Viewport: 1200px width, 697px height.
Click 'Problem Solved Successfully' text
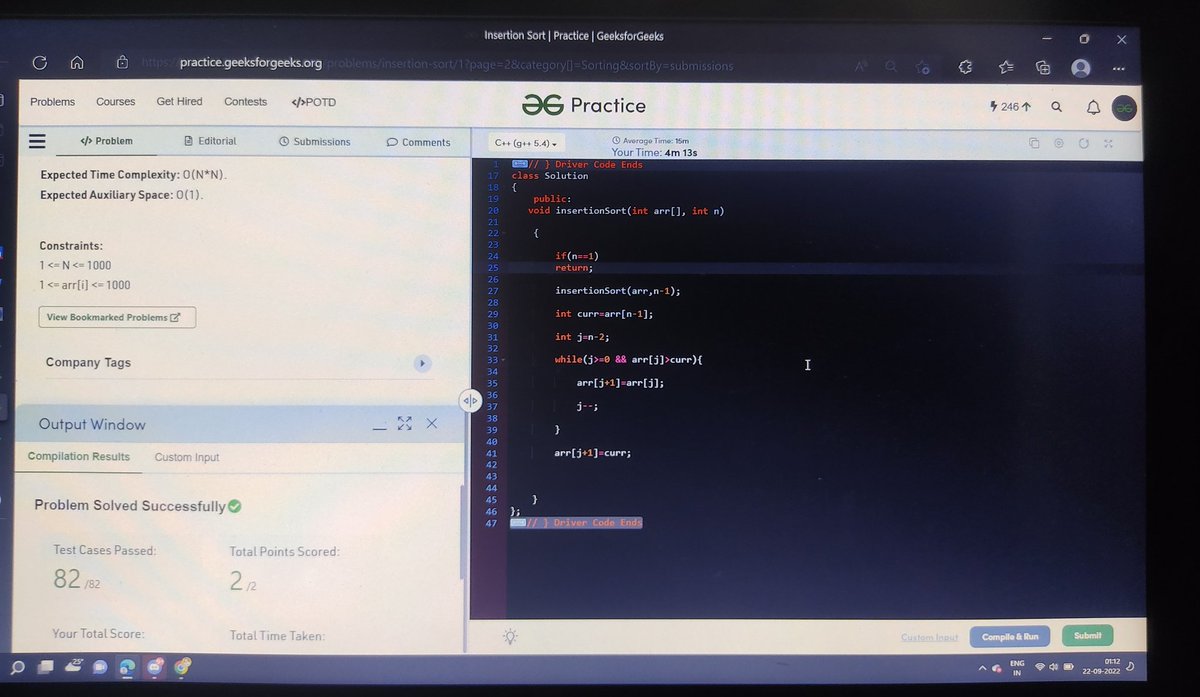click(130, 506)
